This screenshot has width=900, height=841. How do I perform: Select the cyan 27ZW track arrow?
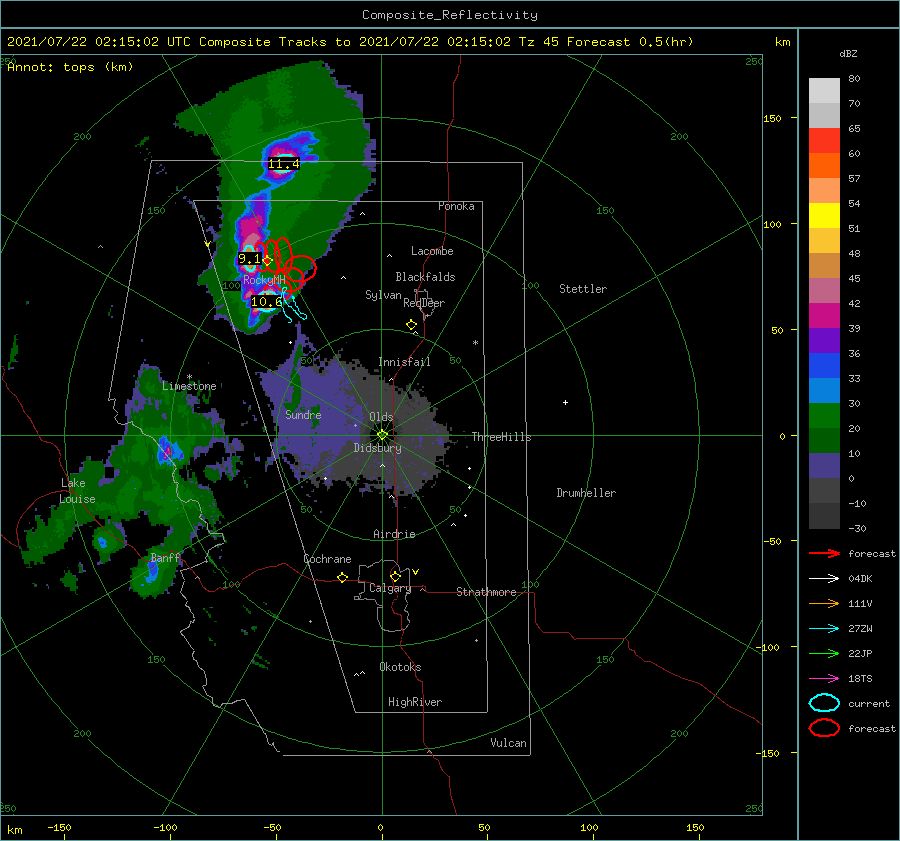click(824, 629)
